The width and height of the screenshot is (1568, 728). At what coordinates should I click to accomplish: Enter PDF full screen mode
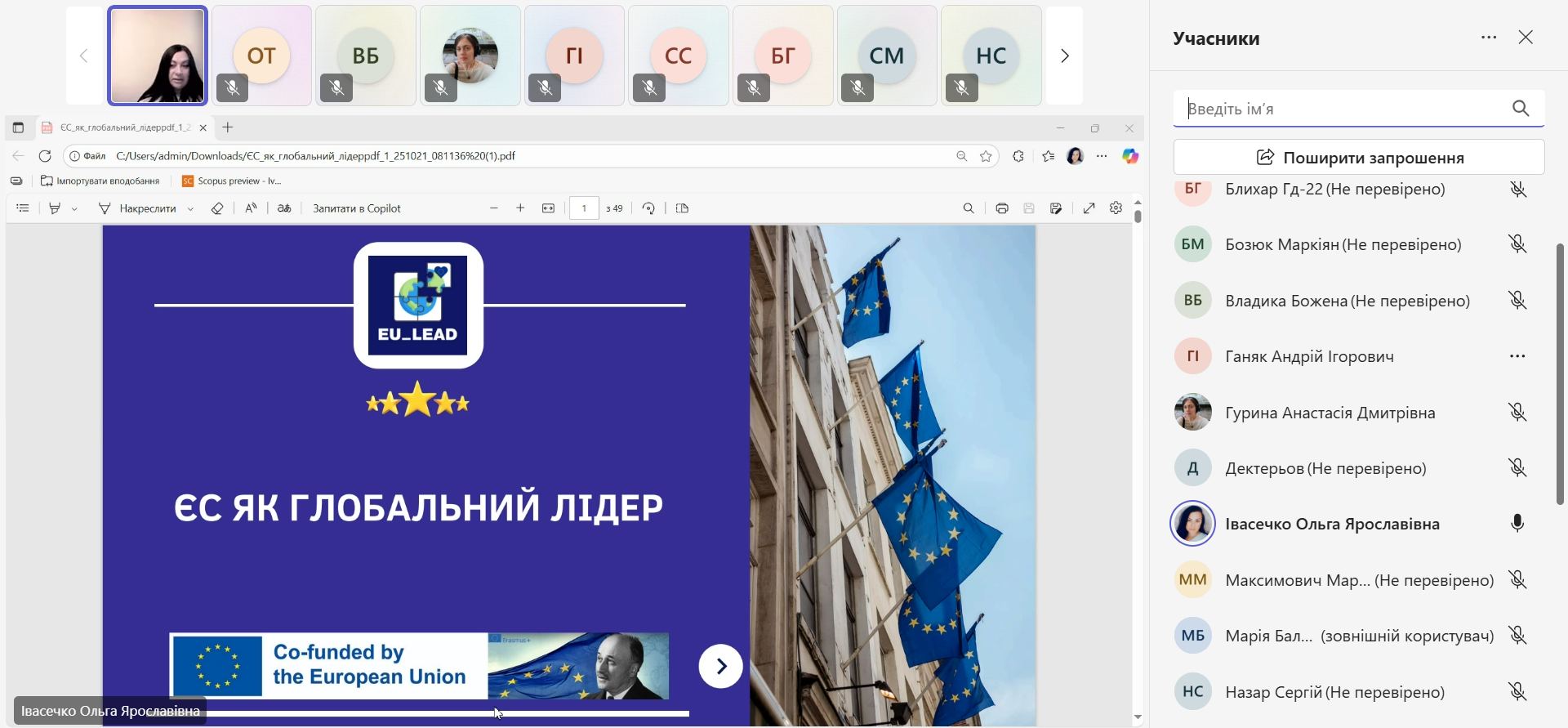click(1089, 208)
